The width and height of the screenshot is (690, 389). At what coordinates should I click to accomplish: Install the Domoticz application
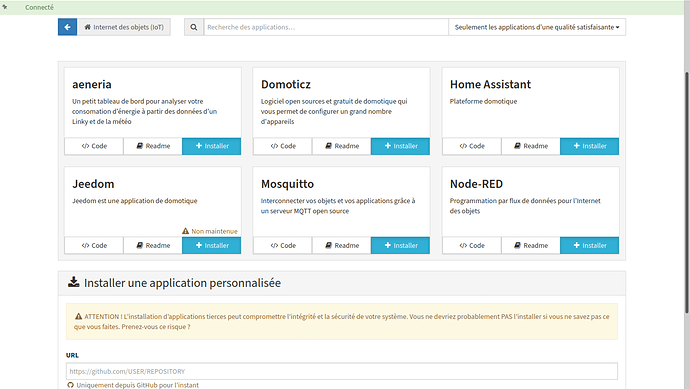400,146
